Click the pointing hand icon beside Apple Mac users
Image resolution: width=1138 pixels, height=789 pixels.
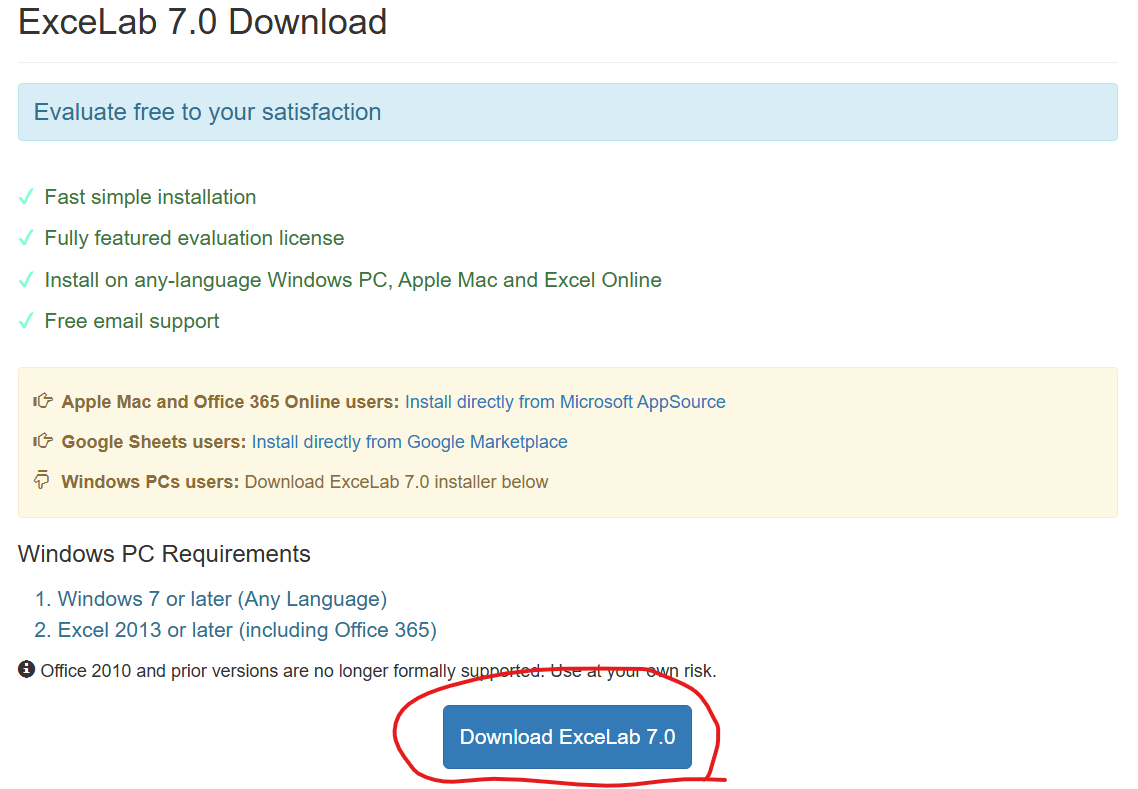point(43,401)
